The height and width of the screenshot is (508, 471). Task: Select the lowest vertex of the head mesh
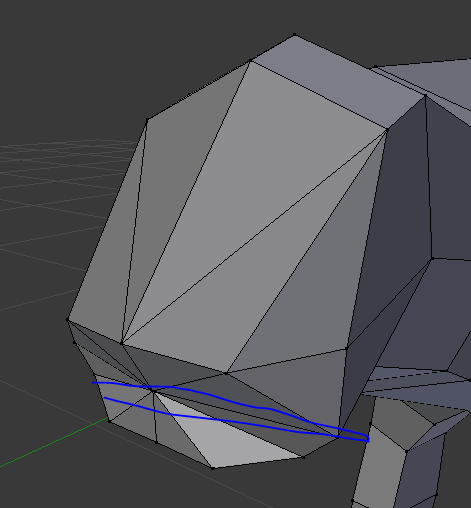point(213,468)
